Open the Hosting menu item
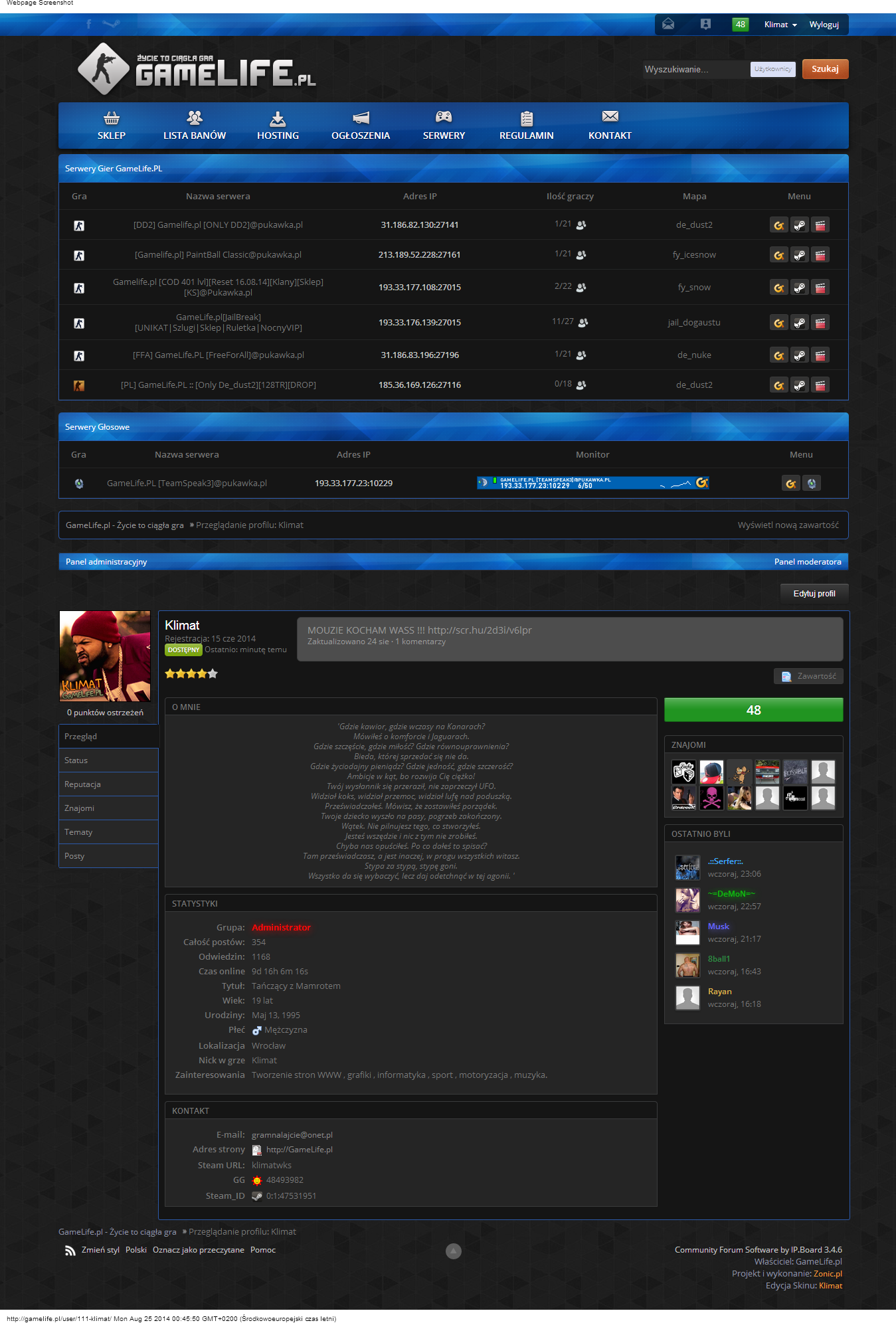 278,126
